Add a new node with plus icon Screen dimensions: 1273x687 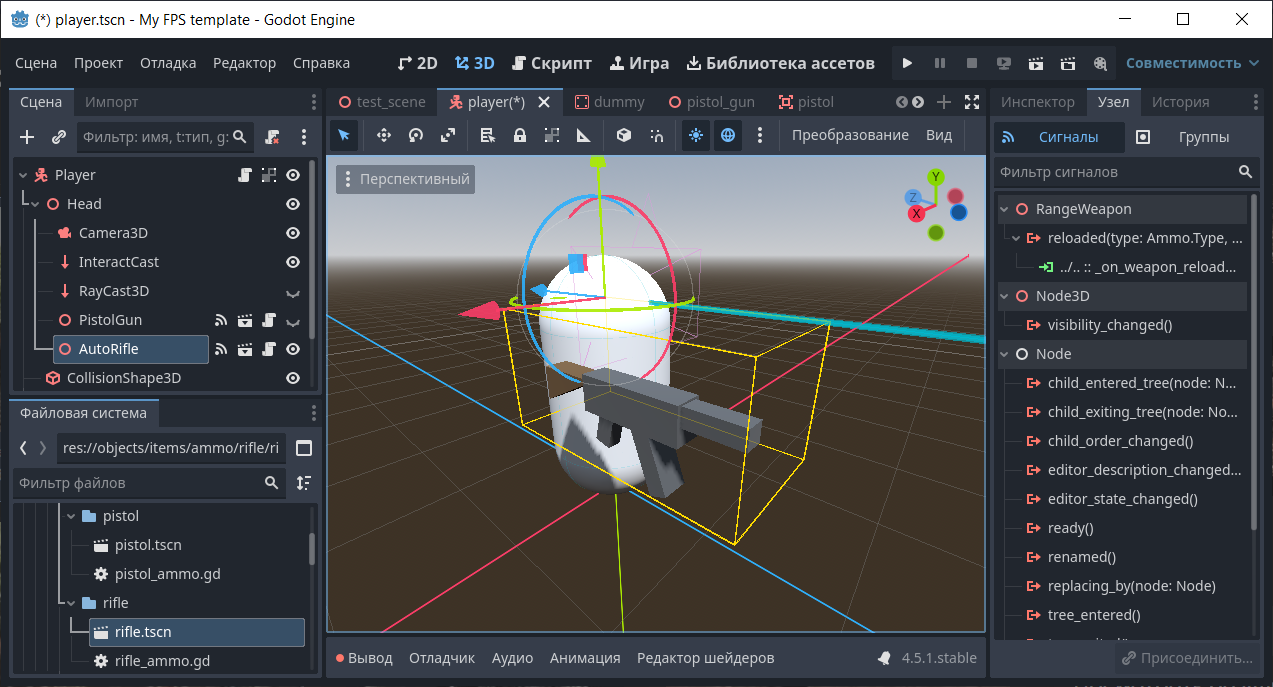pyautogui.click(x=27, y=136)
